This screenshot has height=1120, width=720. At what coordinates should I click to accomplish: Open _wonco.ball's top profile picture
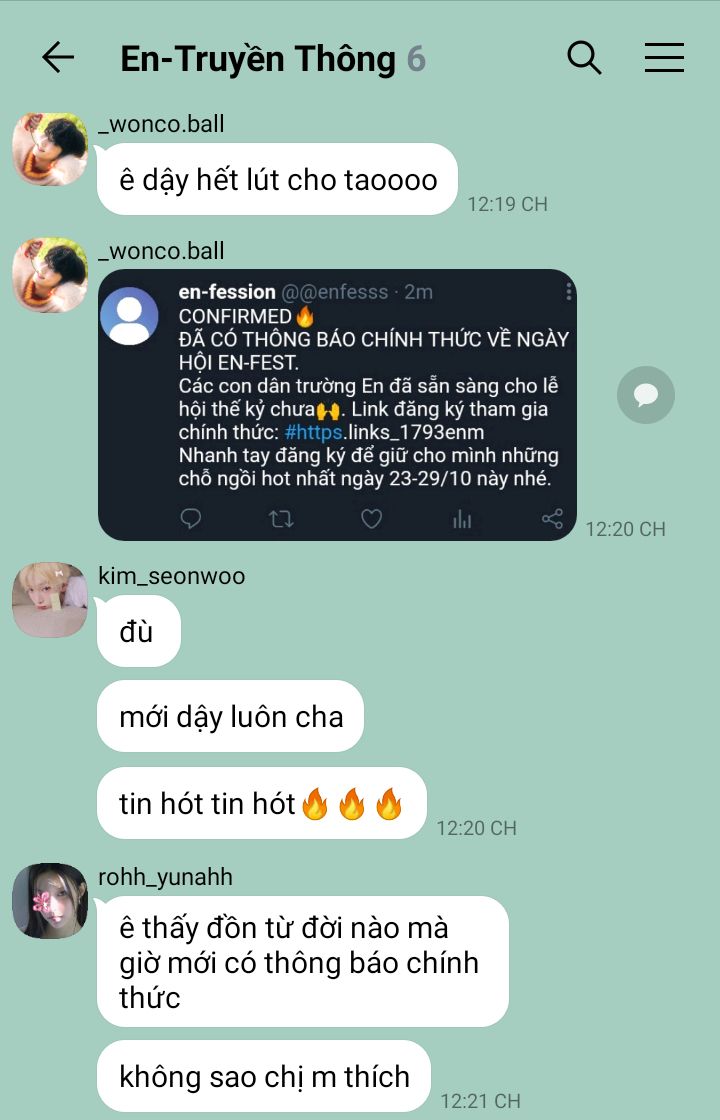(50, 149)
